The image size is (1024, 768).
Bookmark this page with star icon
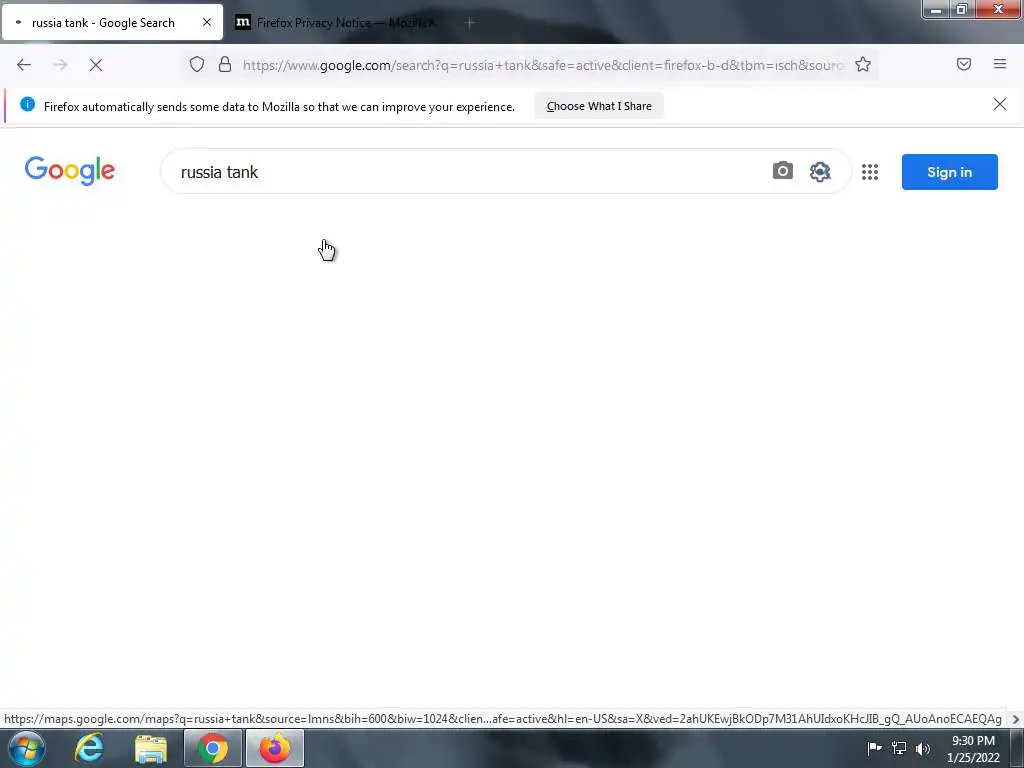click(863, 64)
